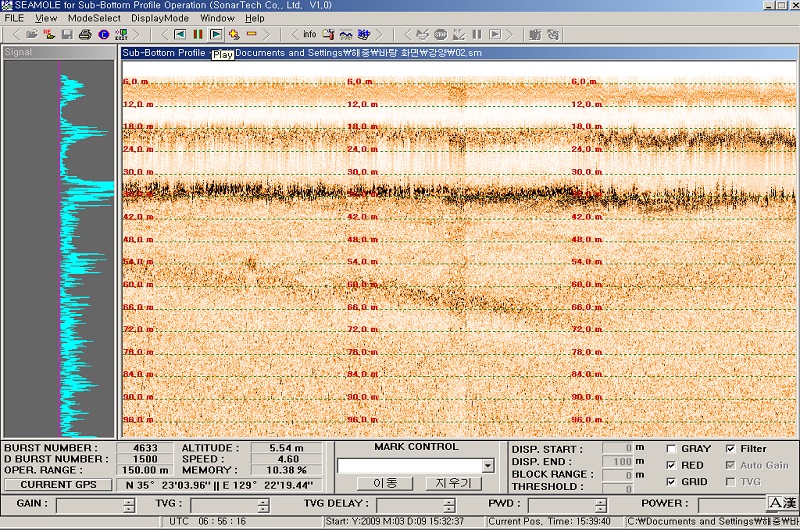Open the Window menu
The width and height of the screenshot is (800, 530).
point(217,18)
